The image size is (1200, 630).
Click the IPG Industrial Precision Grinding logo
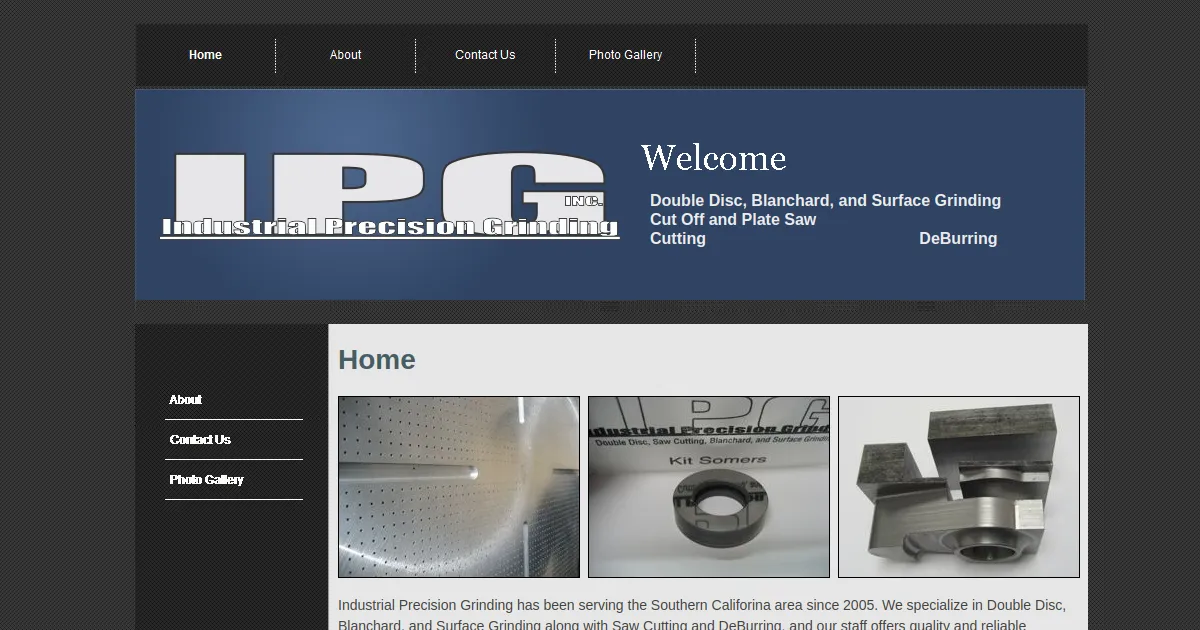click(390, 196)
